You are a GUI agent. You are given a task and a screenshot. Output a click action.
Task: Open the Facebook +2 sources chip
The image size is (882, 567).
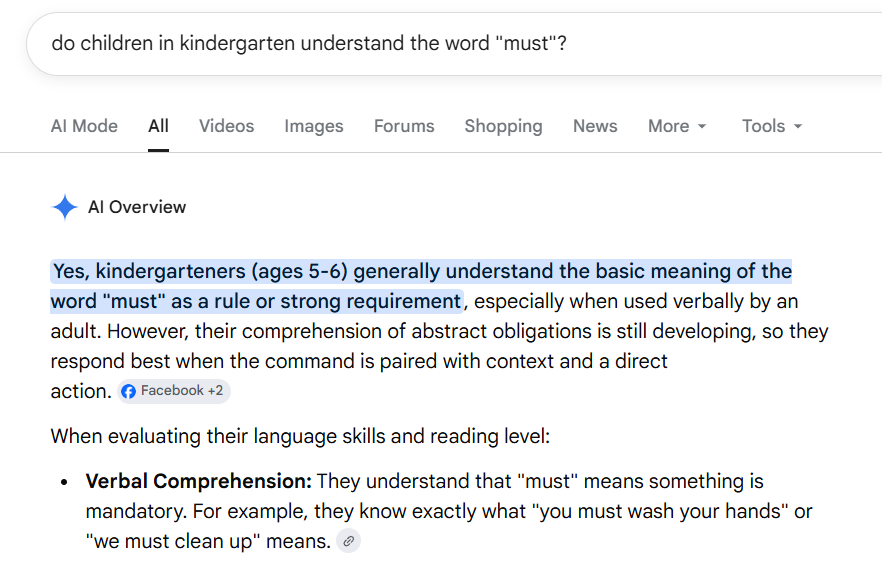click(x=174, y=391)
